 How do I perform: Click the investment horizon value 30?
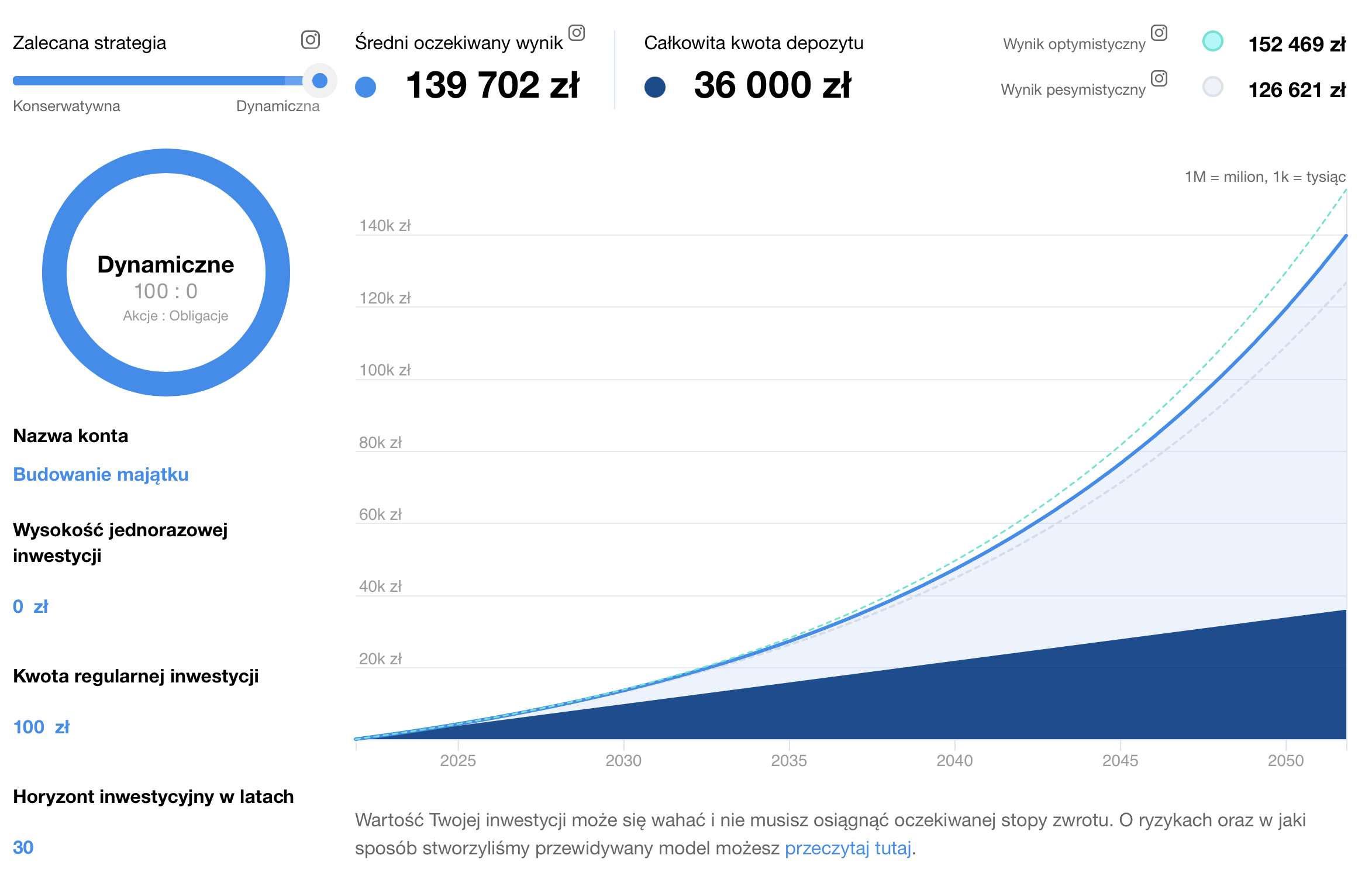[x=23, y=847]
